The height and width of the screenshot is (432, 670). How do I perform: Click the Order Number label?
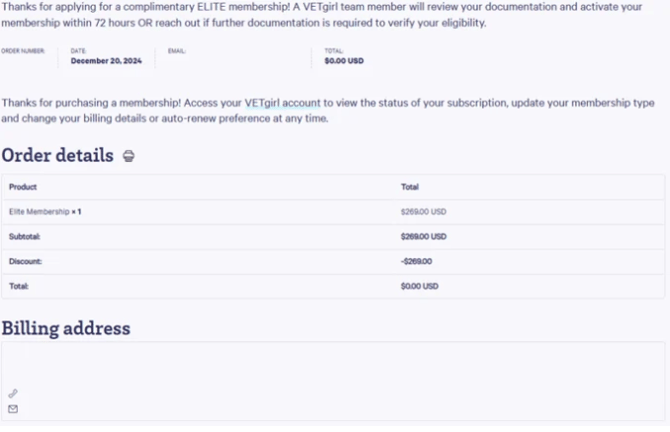point(23,51)
